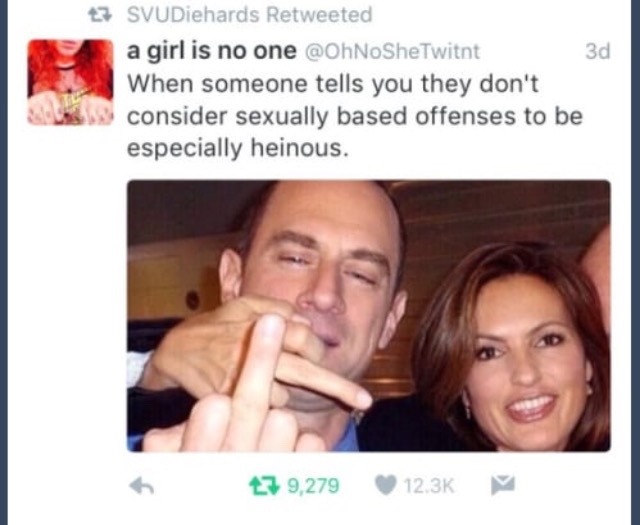Open direct message via the envelope icon

(502, 485)
